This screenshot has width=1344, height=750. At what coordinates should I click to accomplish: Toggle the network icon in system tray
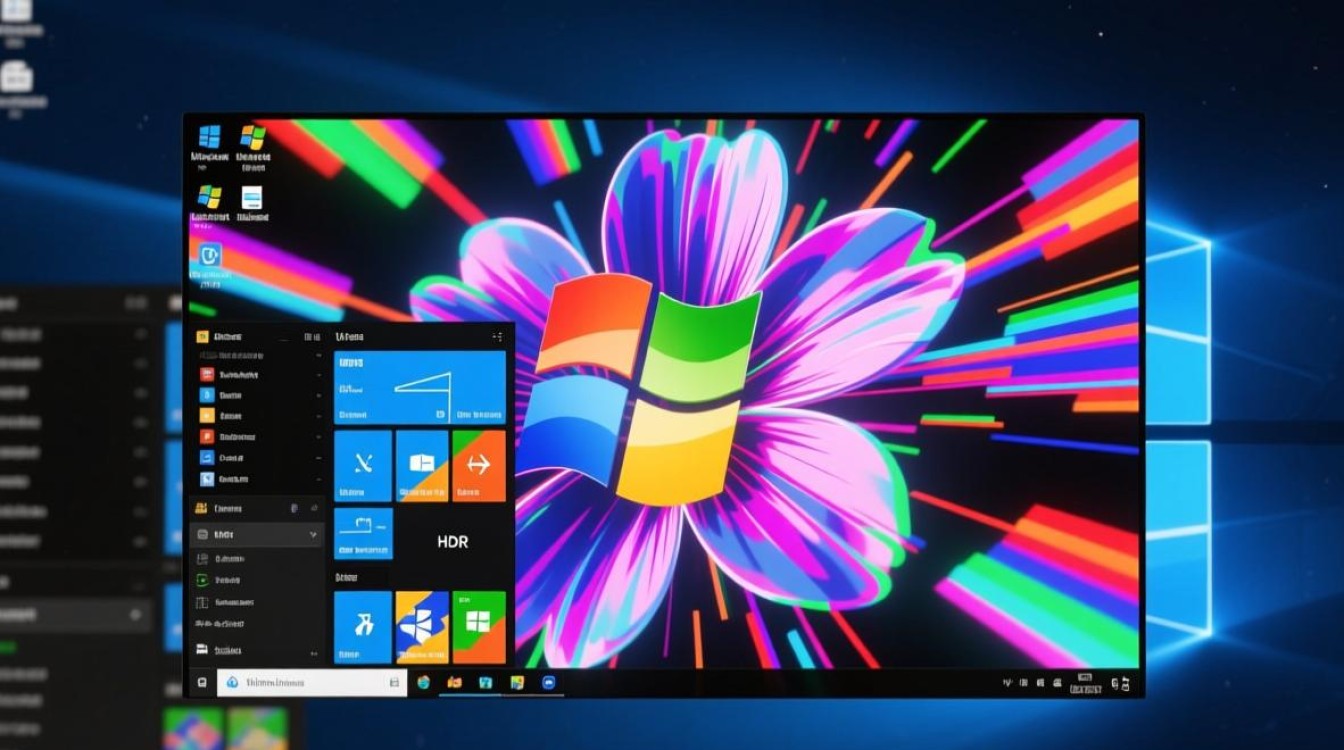[1026, 682]
